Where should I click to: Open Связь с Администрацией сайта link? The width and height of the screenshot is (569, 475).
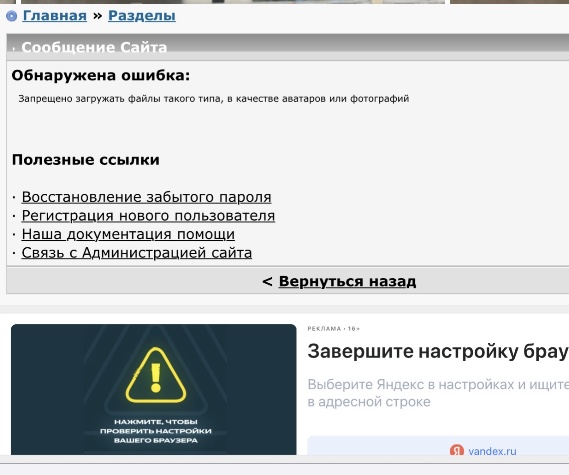pos(136,253)
